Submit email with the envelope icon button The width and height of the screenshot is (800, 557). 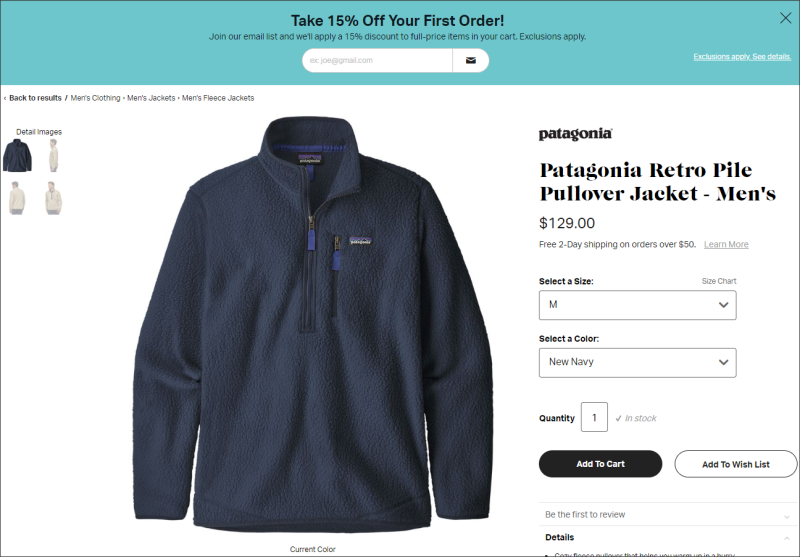[470, 60]
